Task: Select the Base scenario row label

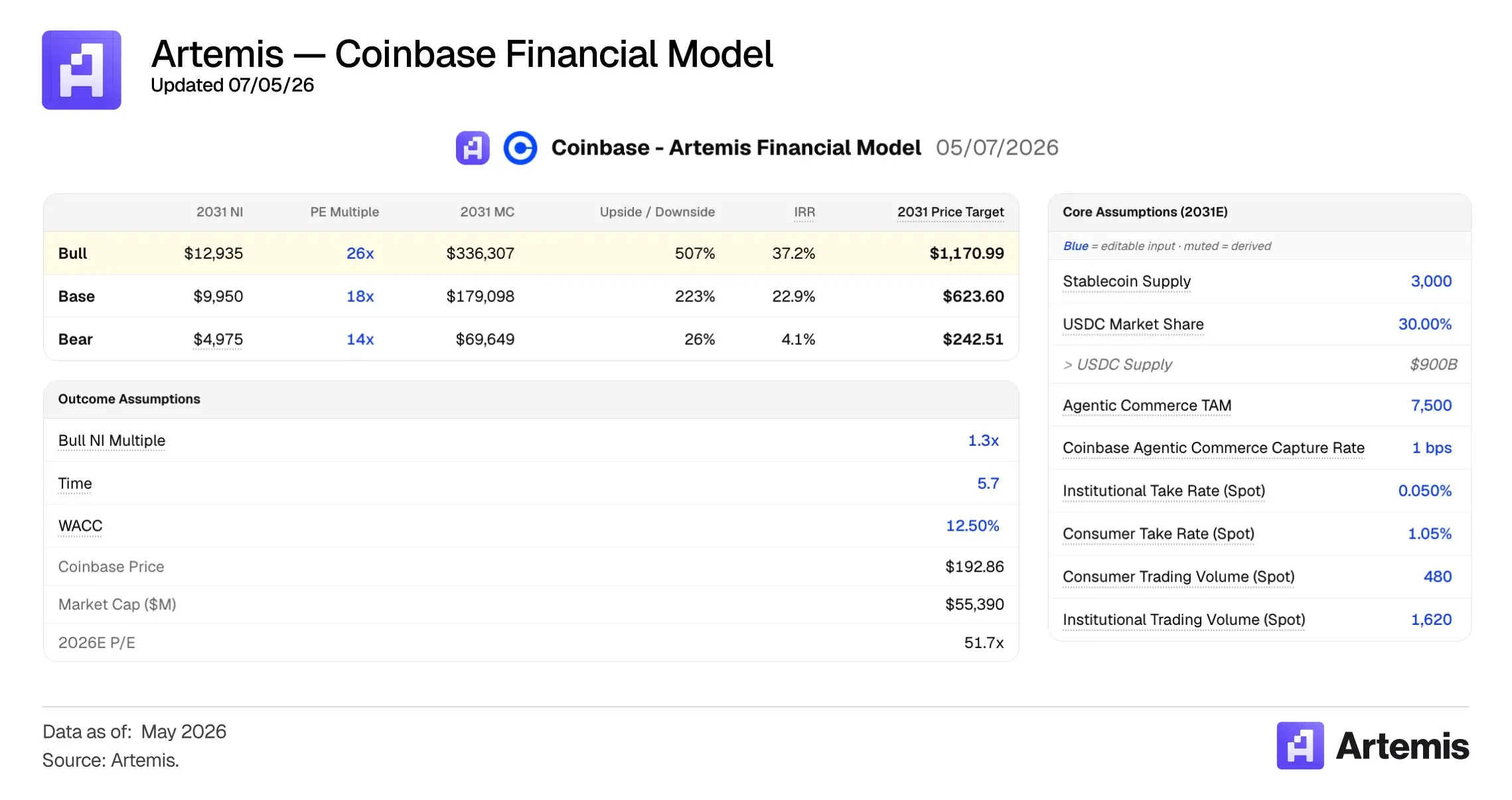Action: coord(76,297)
